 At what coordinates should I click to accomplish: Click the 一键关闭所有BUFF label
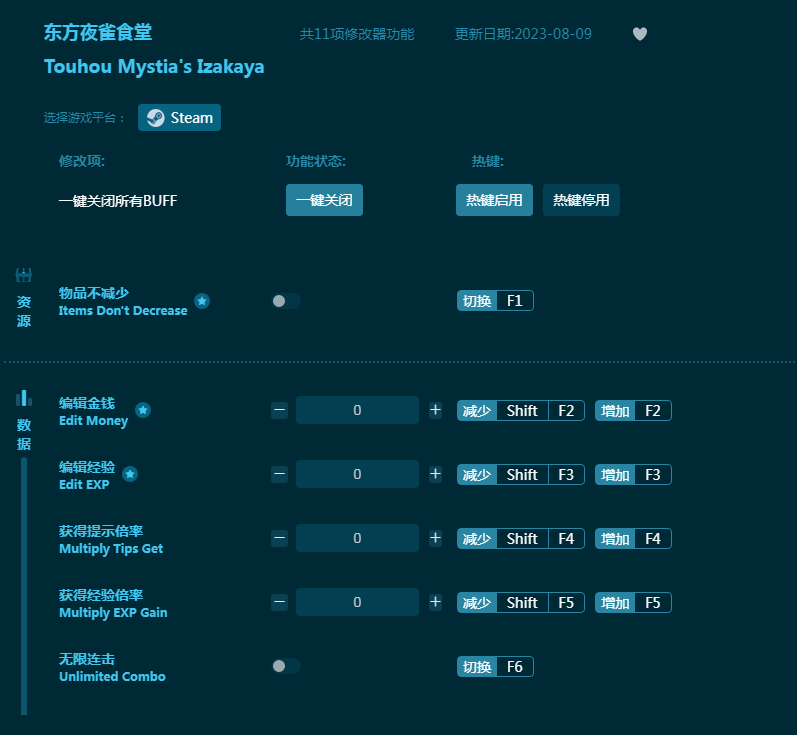tap(118, 201)
